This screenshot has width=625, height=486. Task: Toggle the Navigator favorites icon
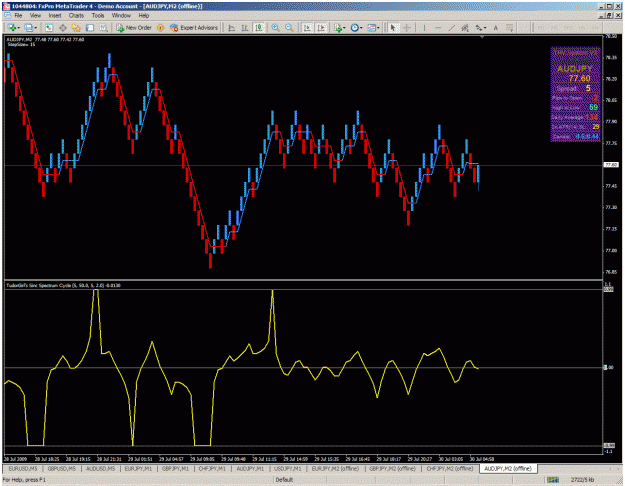[x=76, y=28]
